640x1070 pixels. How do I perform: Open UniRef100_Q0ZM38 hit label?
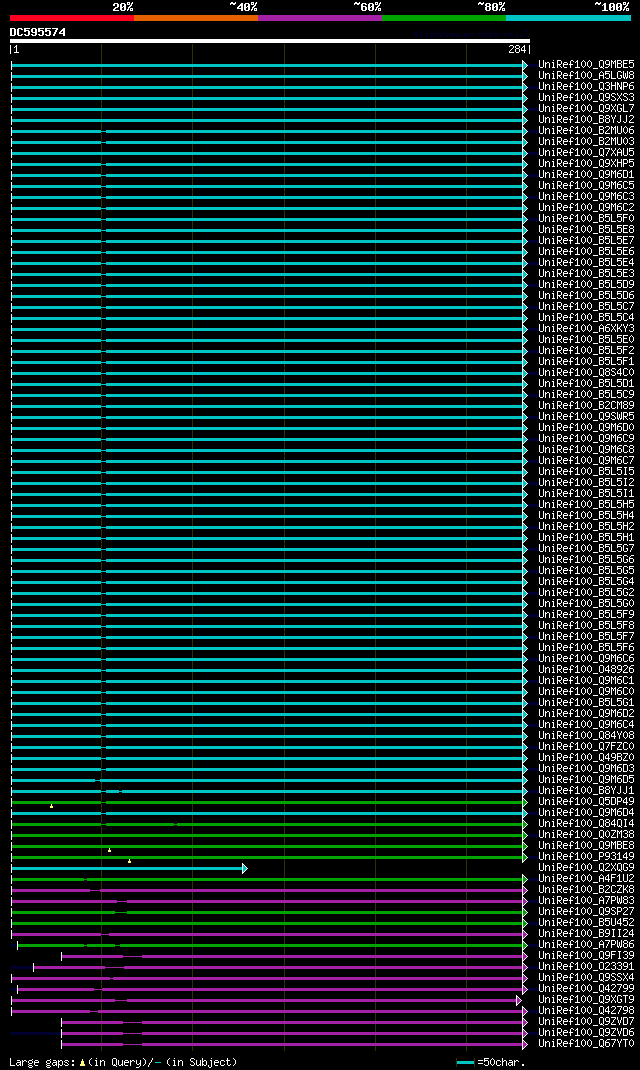click(x=586, y=835)
